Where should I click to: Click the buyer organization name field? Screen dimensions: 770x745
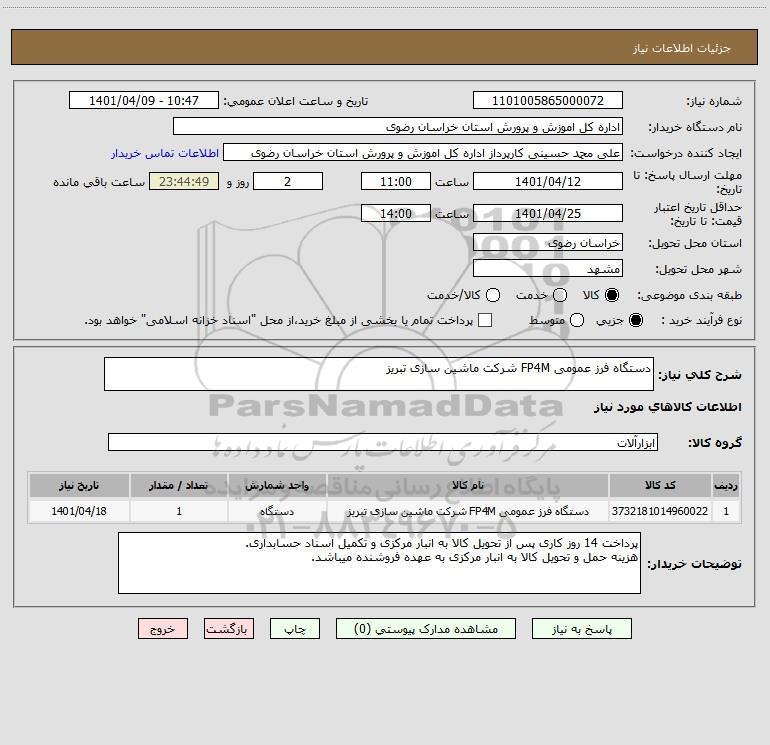click(x=398, y=126)
